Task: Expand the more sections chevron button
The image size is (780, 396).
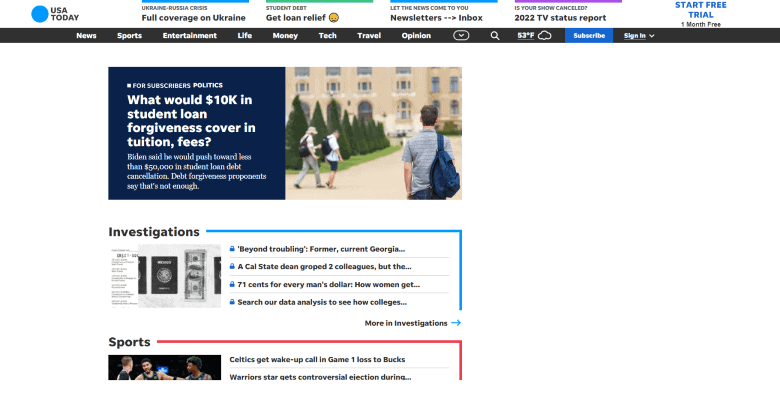Action: pos(461,35)
